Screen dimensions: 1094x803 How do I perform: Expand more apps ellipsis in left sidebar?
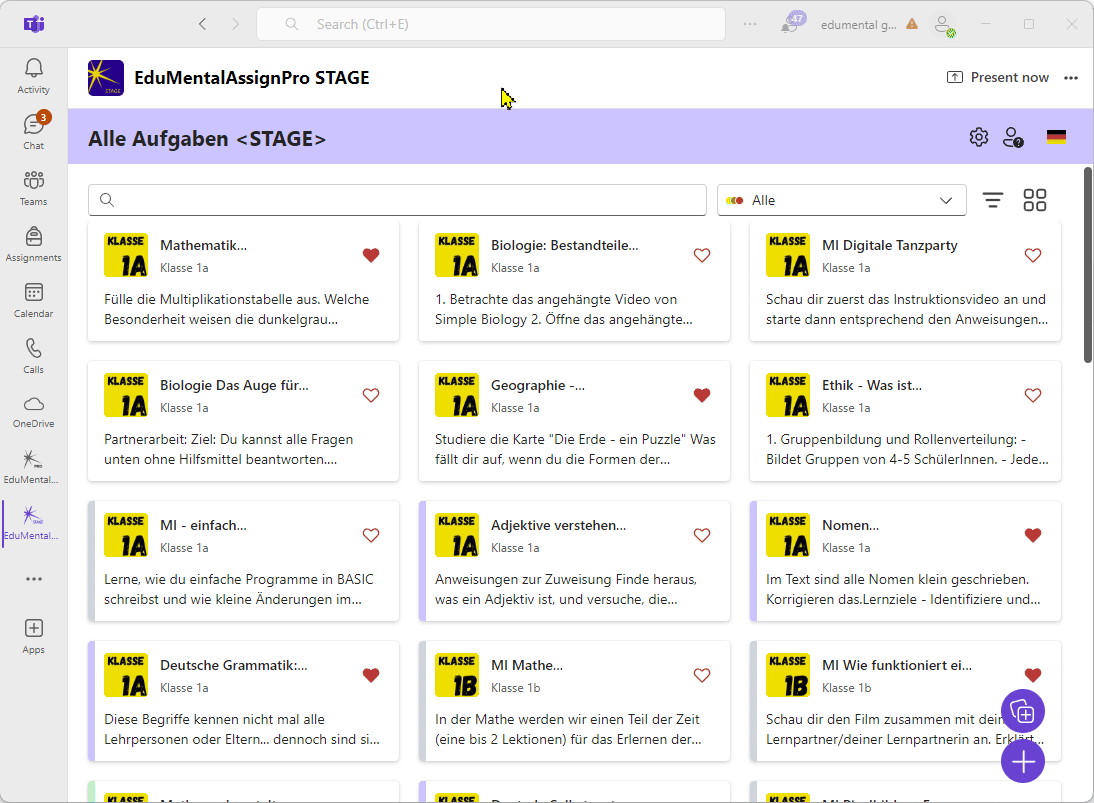coord(33,579)
